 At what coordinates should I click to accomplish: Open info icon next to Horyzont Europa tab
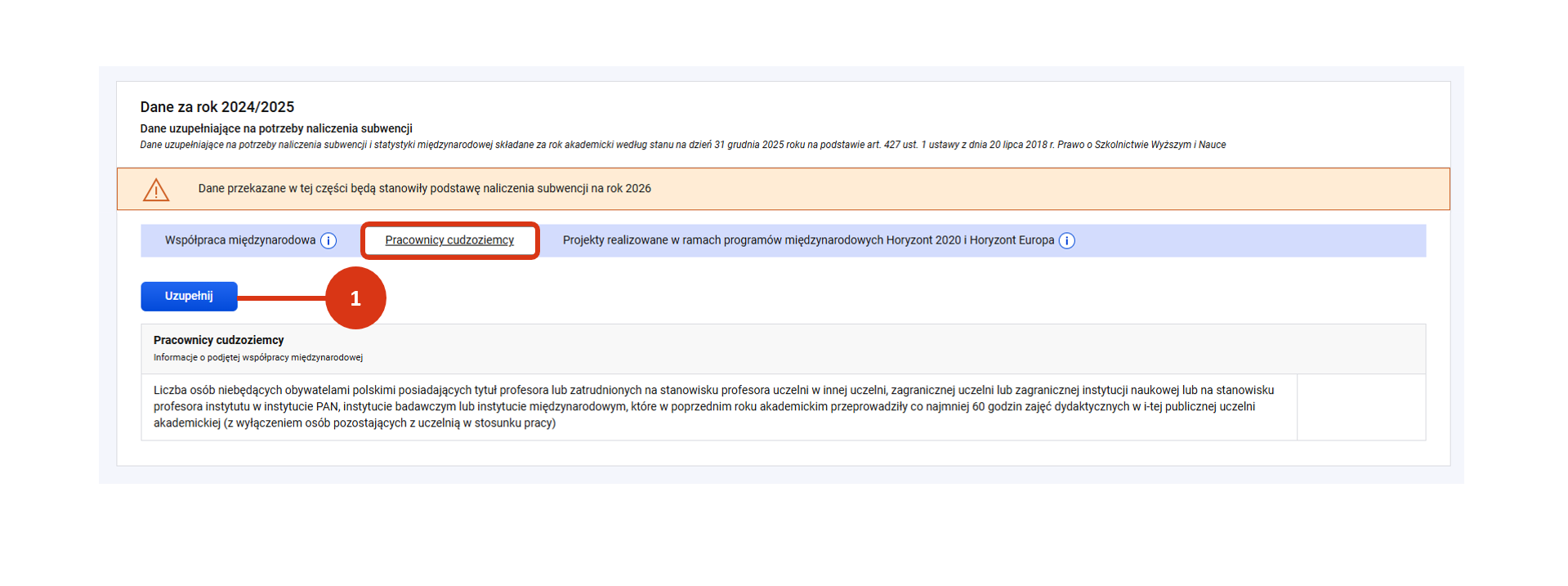coord(1067,241)
